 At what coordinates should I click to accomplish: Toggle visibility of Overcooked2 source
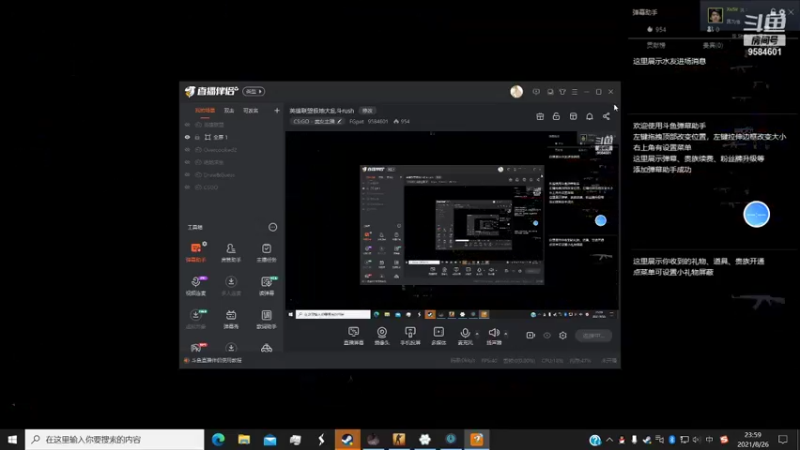tap(187, 150)
